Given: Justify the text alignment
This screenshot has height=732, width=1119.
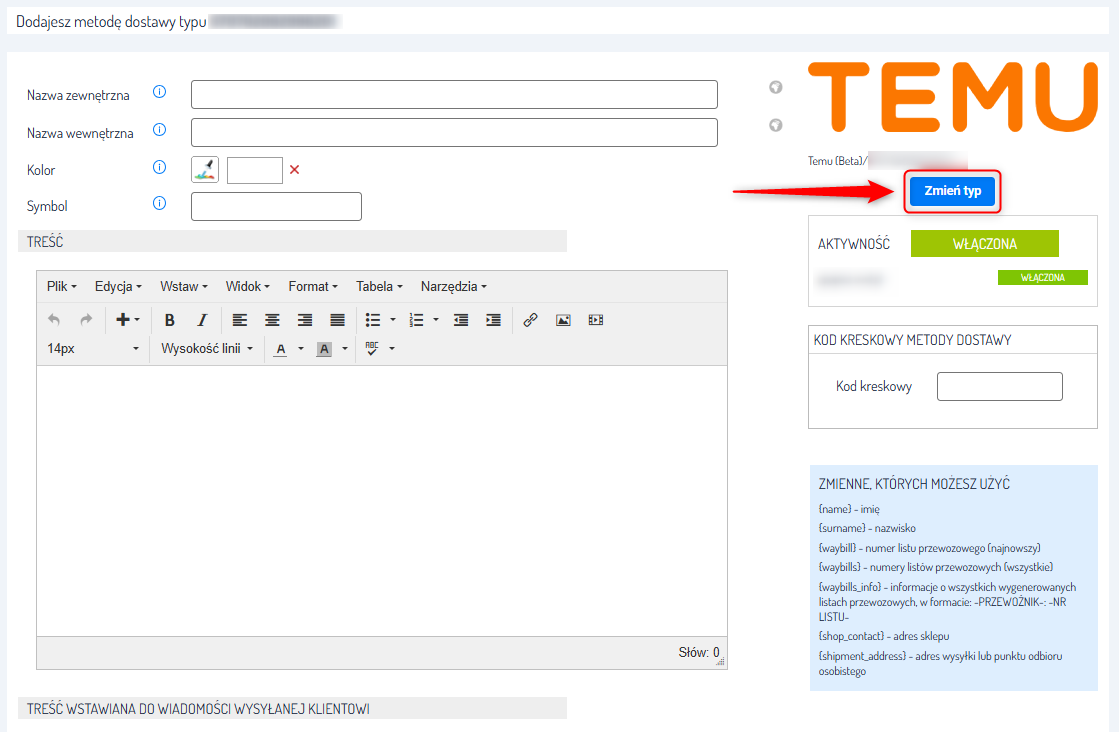Looking at the screenshot, I should point(338,320).
